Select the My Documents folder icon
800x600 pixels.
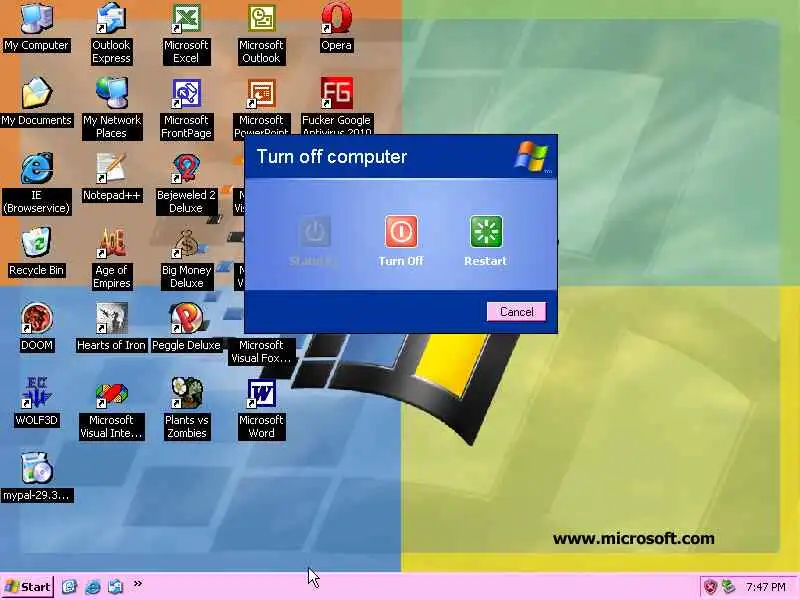pos(36,93)
